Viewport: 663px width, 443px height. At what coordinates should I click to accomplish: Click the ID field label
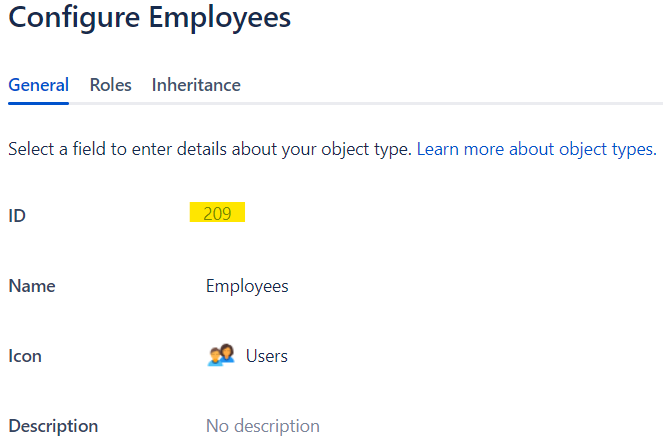point(17,216)
